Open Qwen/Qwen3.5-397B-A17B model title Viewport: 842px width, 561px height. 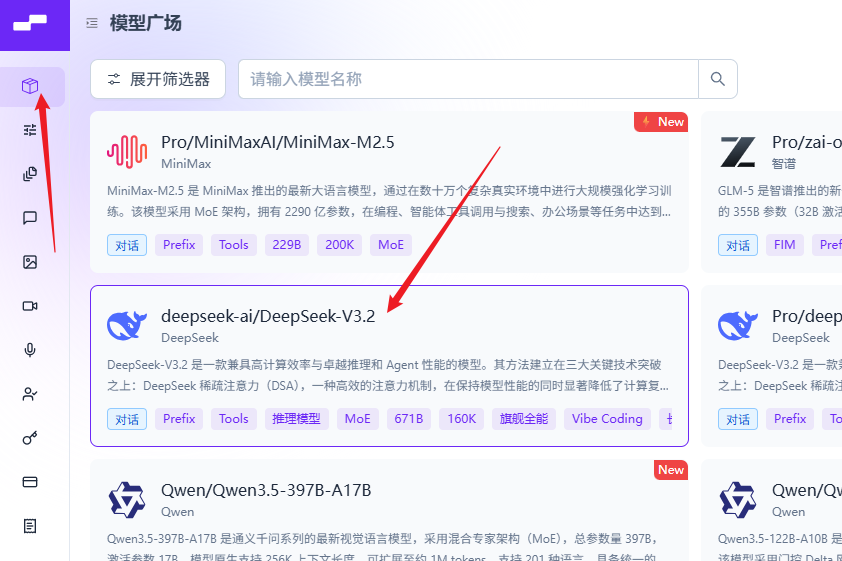(x=266, y=490)
